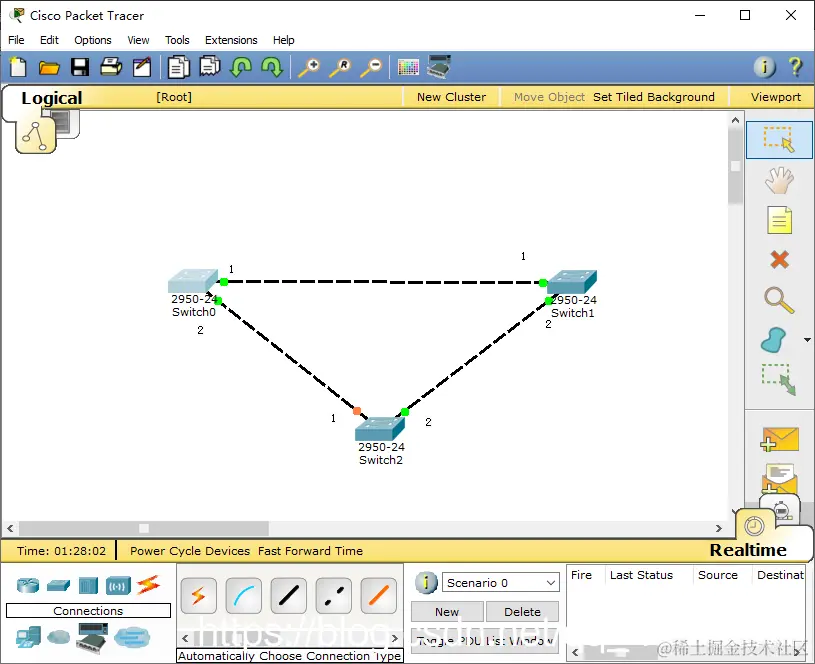815x664 pixels.
Task: Open the Scenario 0 dropdown
Action: [501, 582]
